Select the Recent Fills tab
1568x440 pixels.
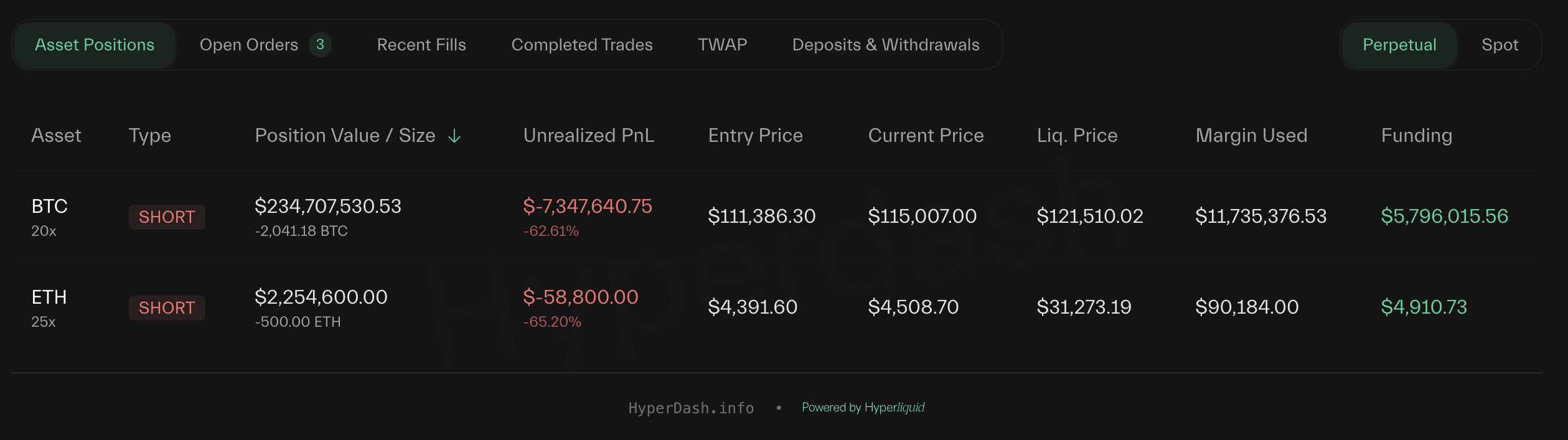pyautogui.click(x=421, y=45)
